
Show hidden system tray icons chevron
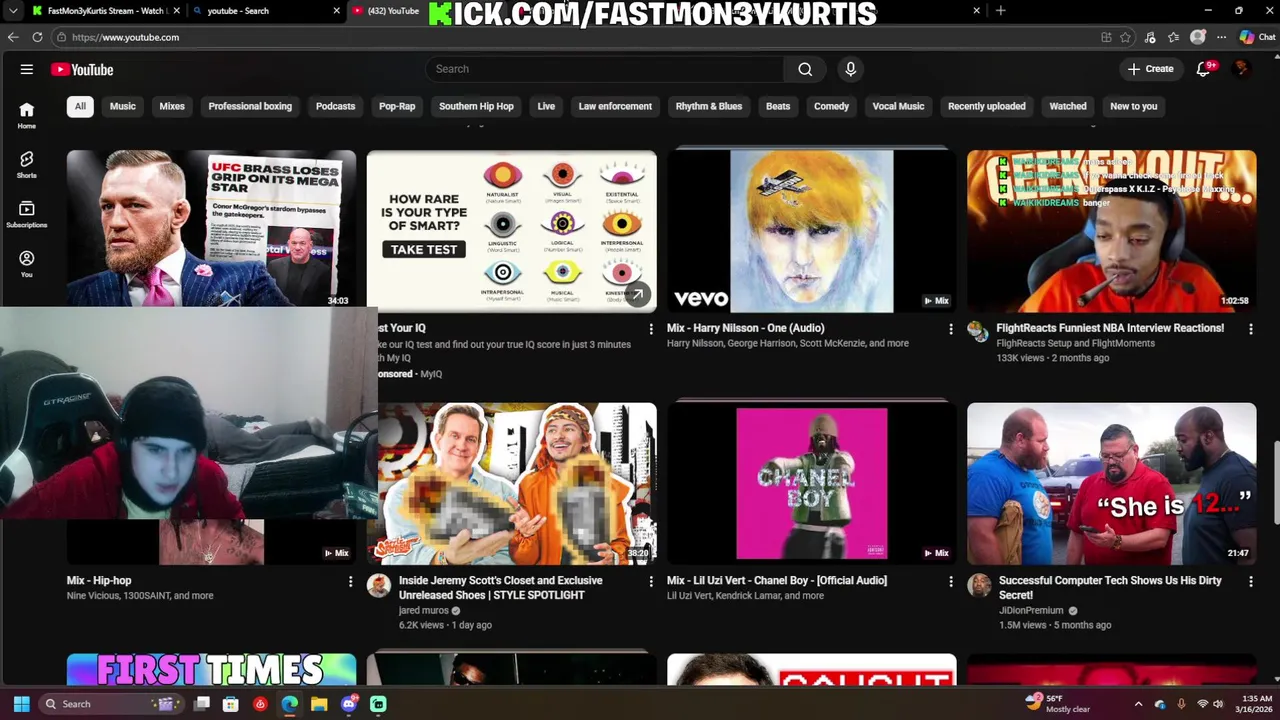(1138, 704)
